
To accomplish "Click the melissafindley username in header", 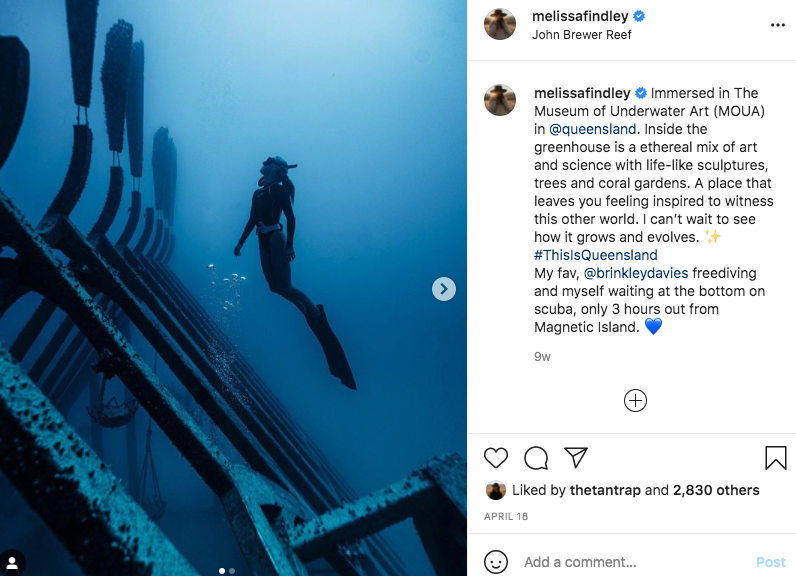I will tap(580, 16).
